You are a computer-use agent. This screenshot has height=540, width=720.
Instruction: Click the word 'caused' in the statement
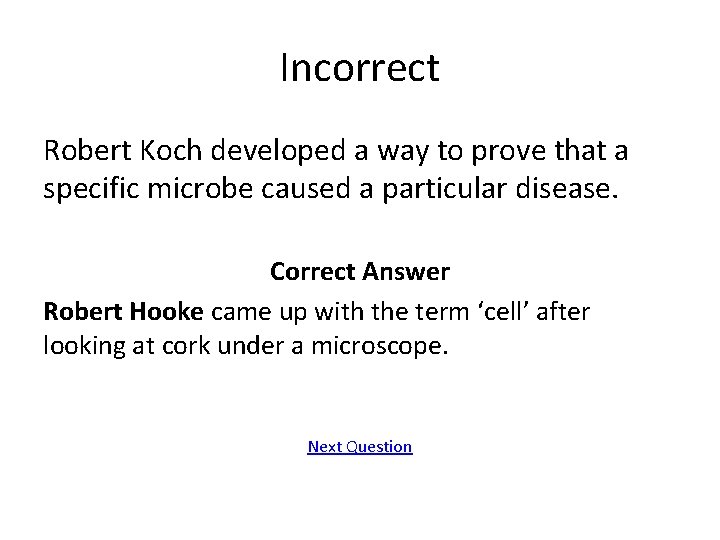coord(306,189)
